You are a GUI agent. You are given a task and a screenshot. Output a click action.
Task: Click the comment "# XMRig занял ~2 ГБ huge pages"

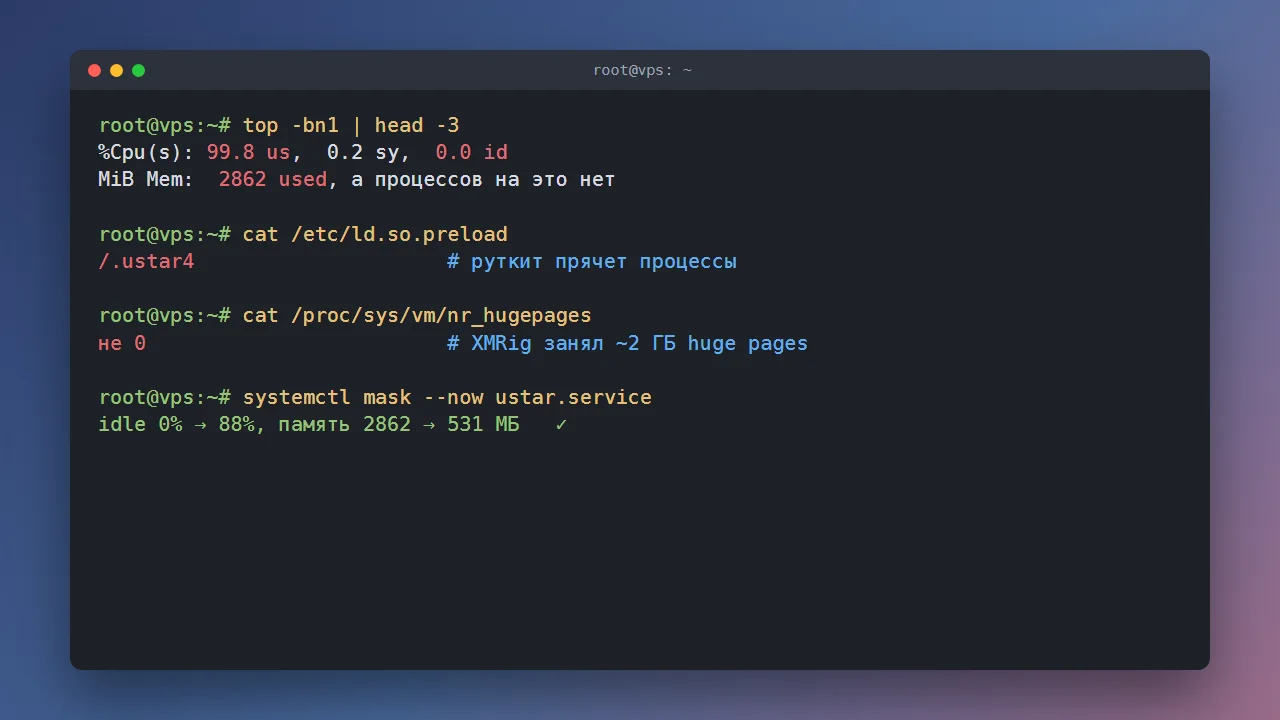628,343
